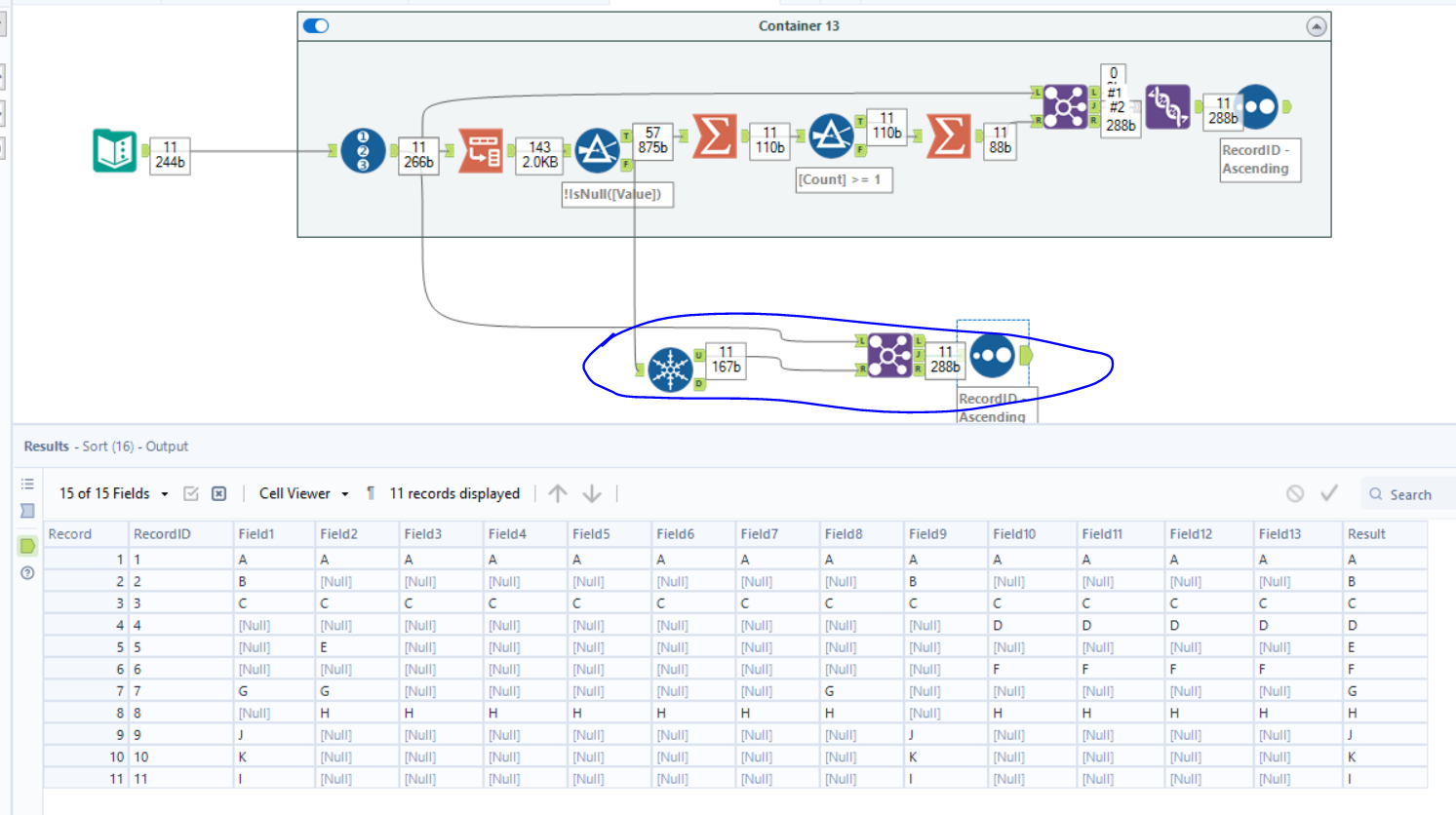This screenshot has height=815, width=1456.
Task: Click the down arrow to navigate records
Action: coord(592,493)
